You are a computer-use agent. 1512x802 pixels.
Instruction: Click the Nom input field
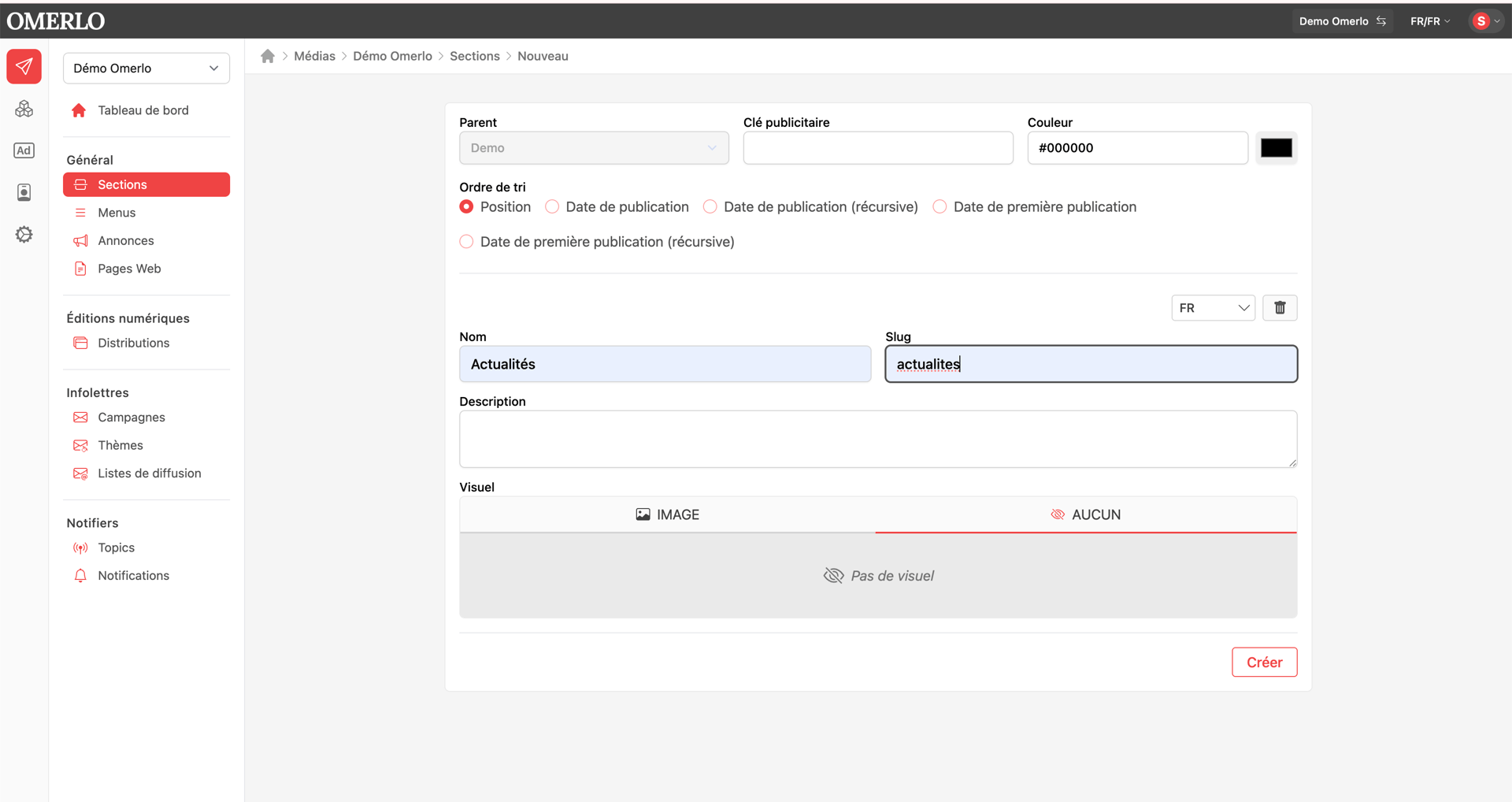665,364
